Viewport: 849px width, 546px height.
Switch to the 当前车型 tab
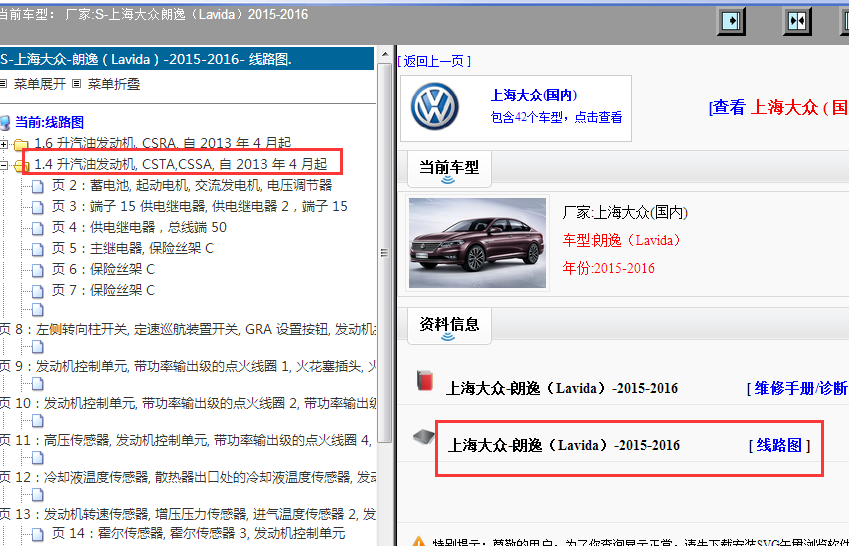tap(449, 168)
